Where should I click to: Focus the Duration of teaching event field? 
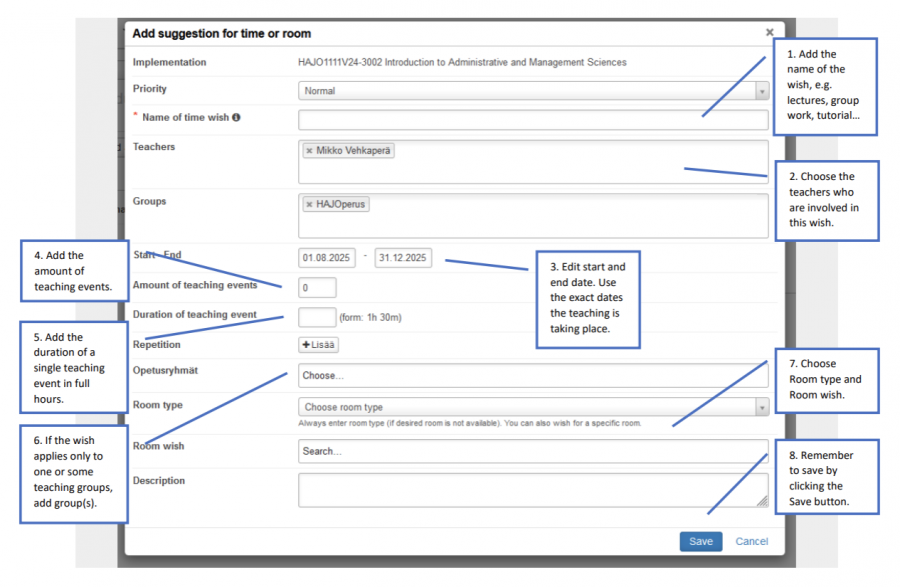[x=317, y=317]
